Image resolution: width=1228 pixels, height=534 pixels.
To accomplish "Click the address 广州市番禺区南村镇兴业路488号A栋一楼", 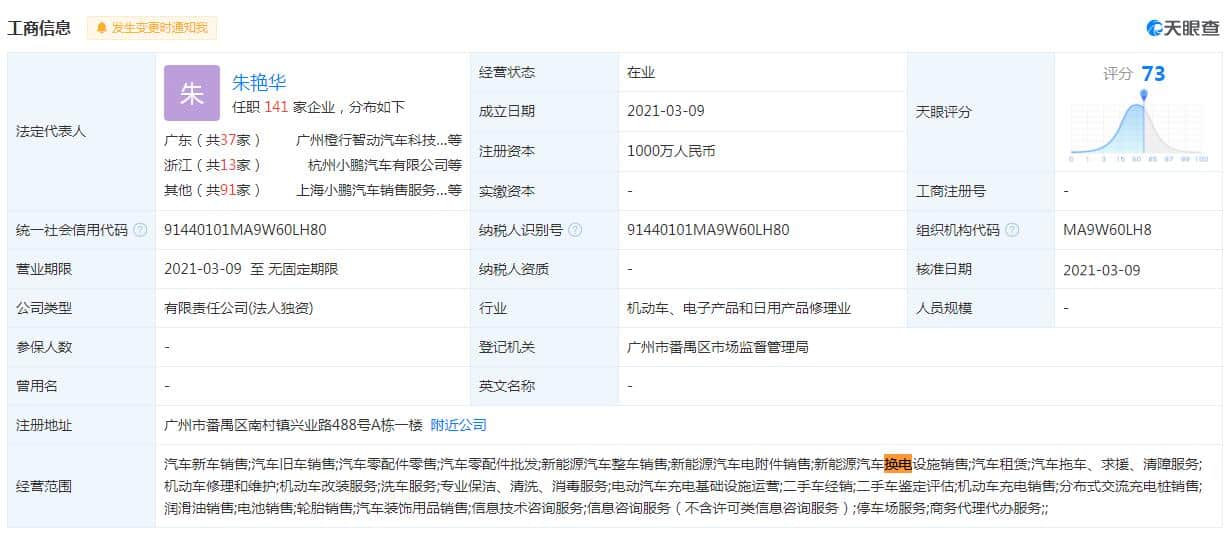I will coord(293,425).
